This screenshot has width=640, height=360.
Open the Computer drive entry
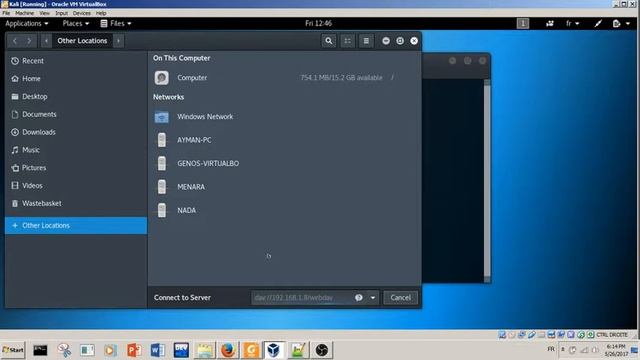tap(284, 78)
